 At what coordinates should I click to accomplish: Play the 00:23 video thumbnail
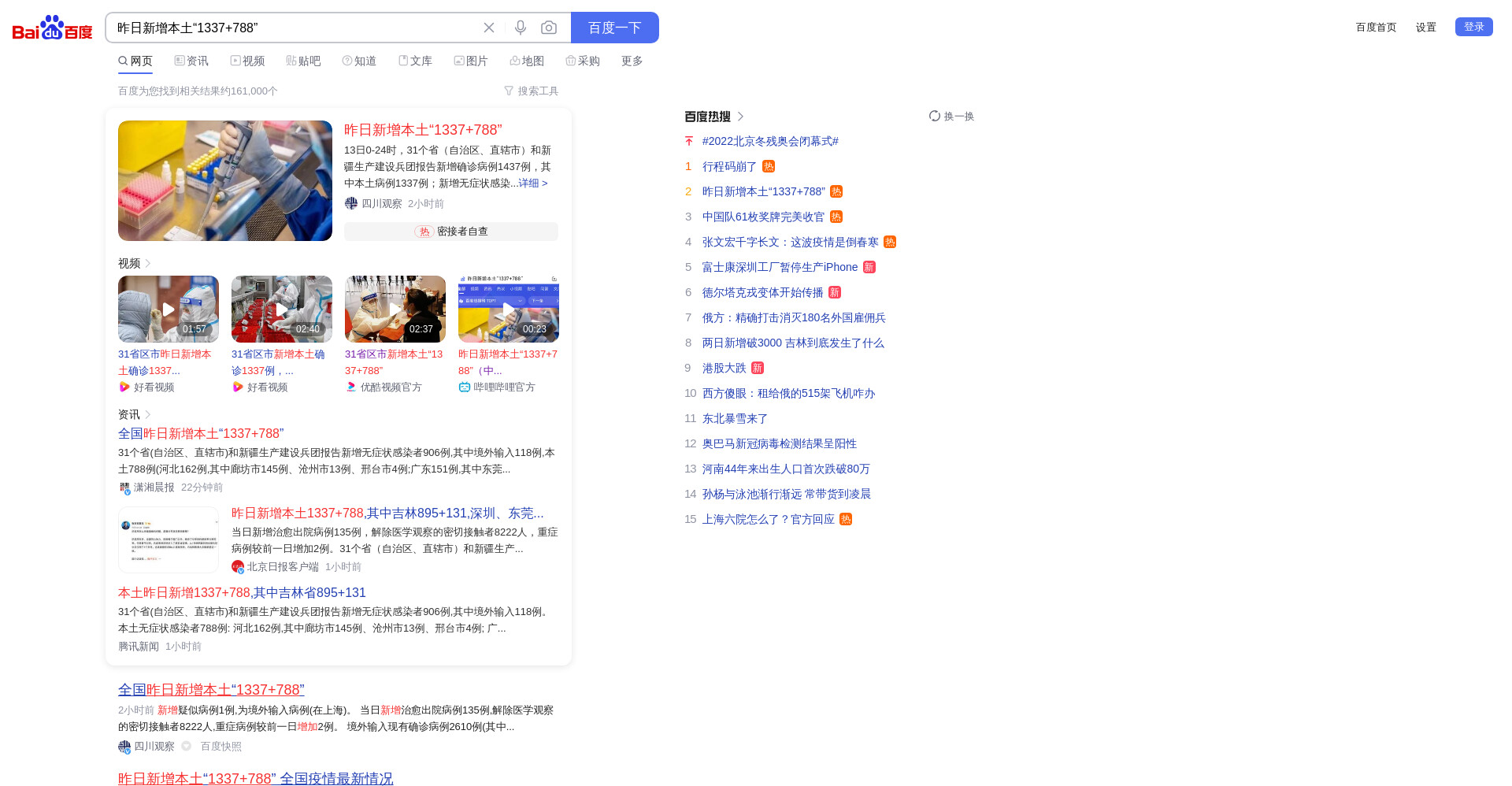tap(509, 309)
